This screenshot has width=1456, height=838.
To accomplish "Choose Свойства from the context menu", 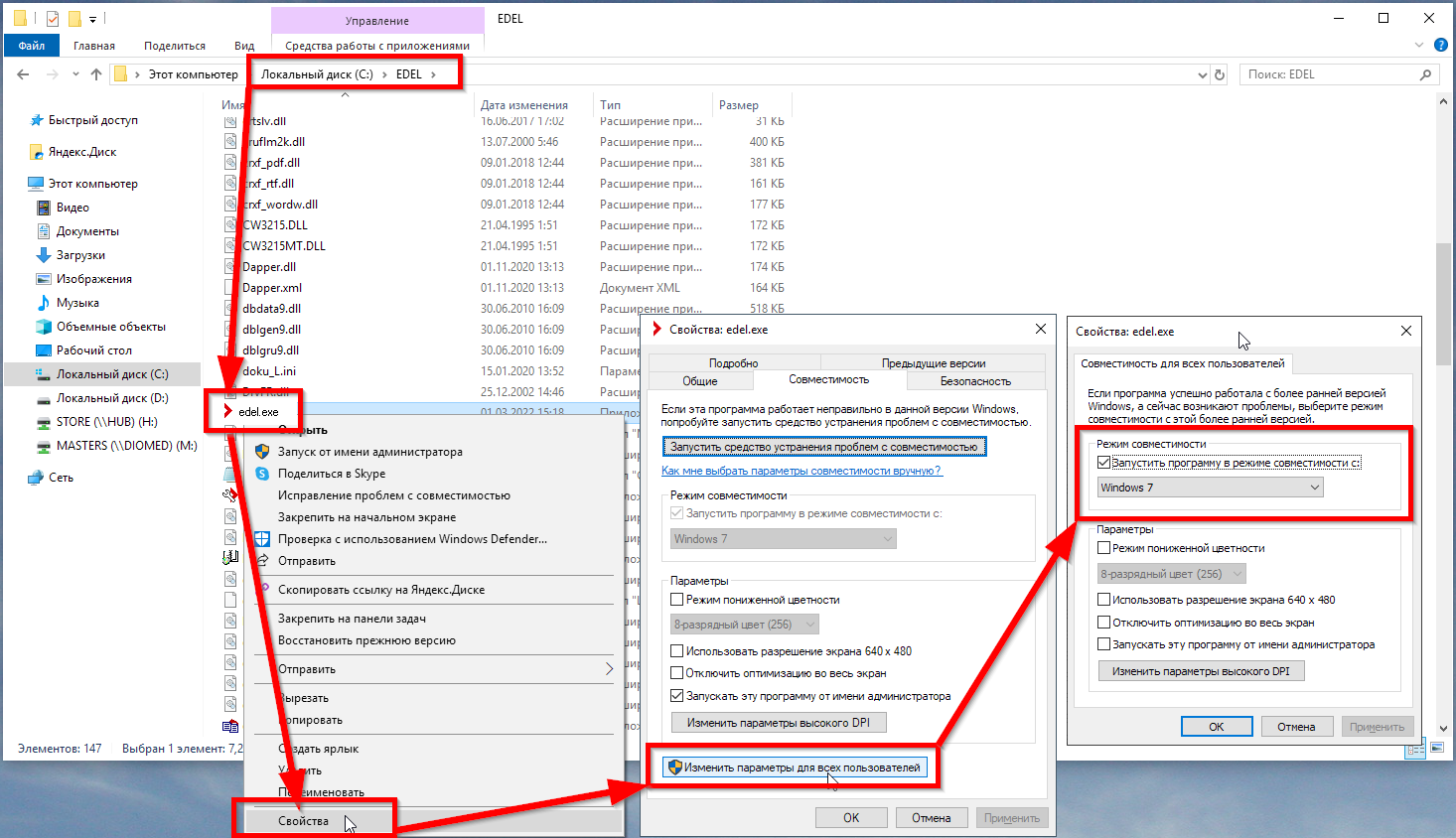I will [303, 821].
